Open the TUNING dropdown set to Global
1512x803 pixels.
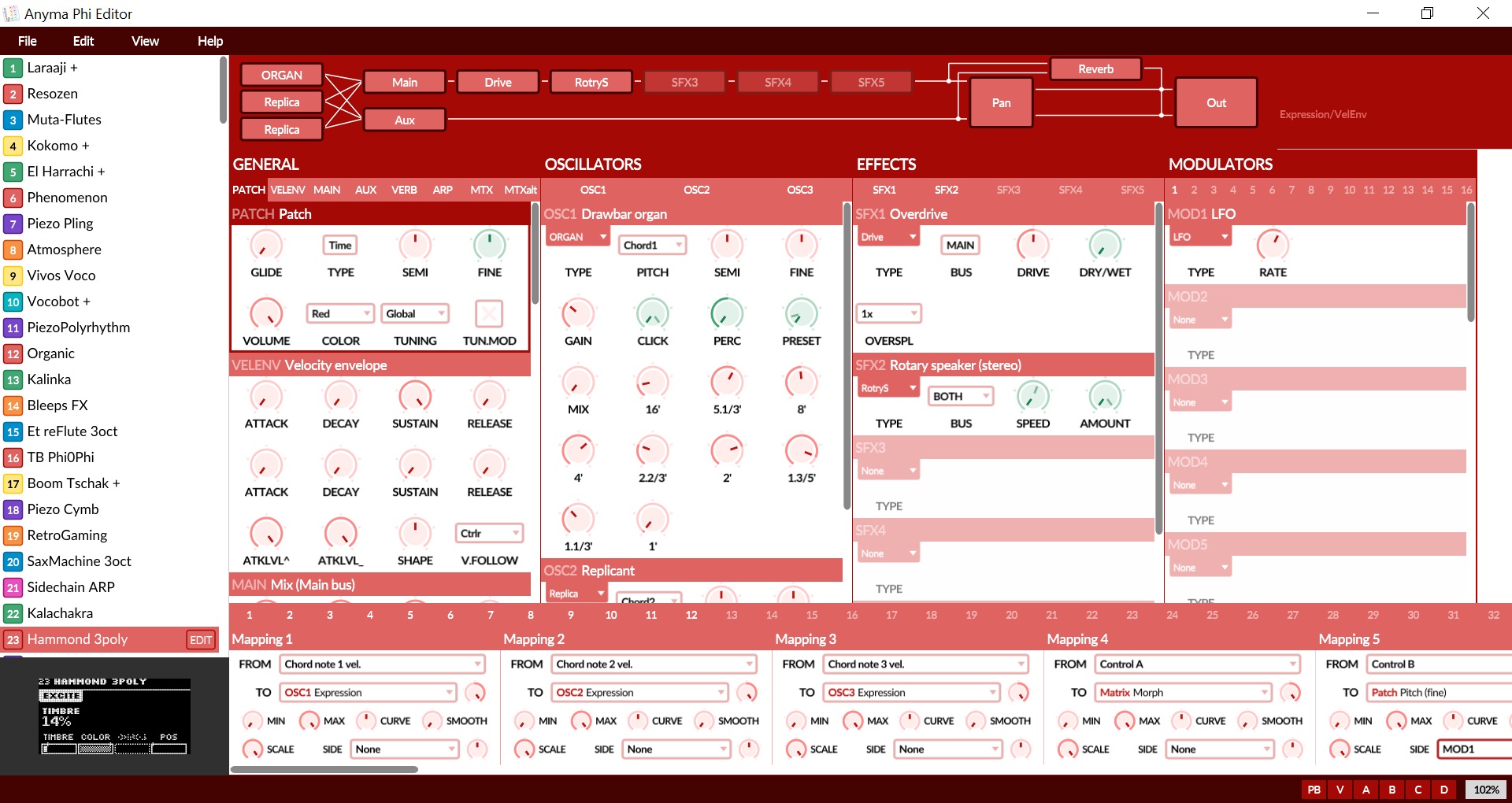415,313
